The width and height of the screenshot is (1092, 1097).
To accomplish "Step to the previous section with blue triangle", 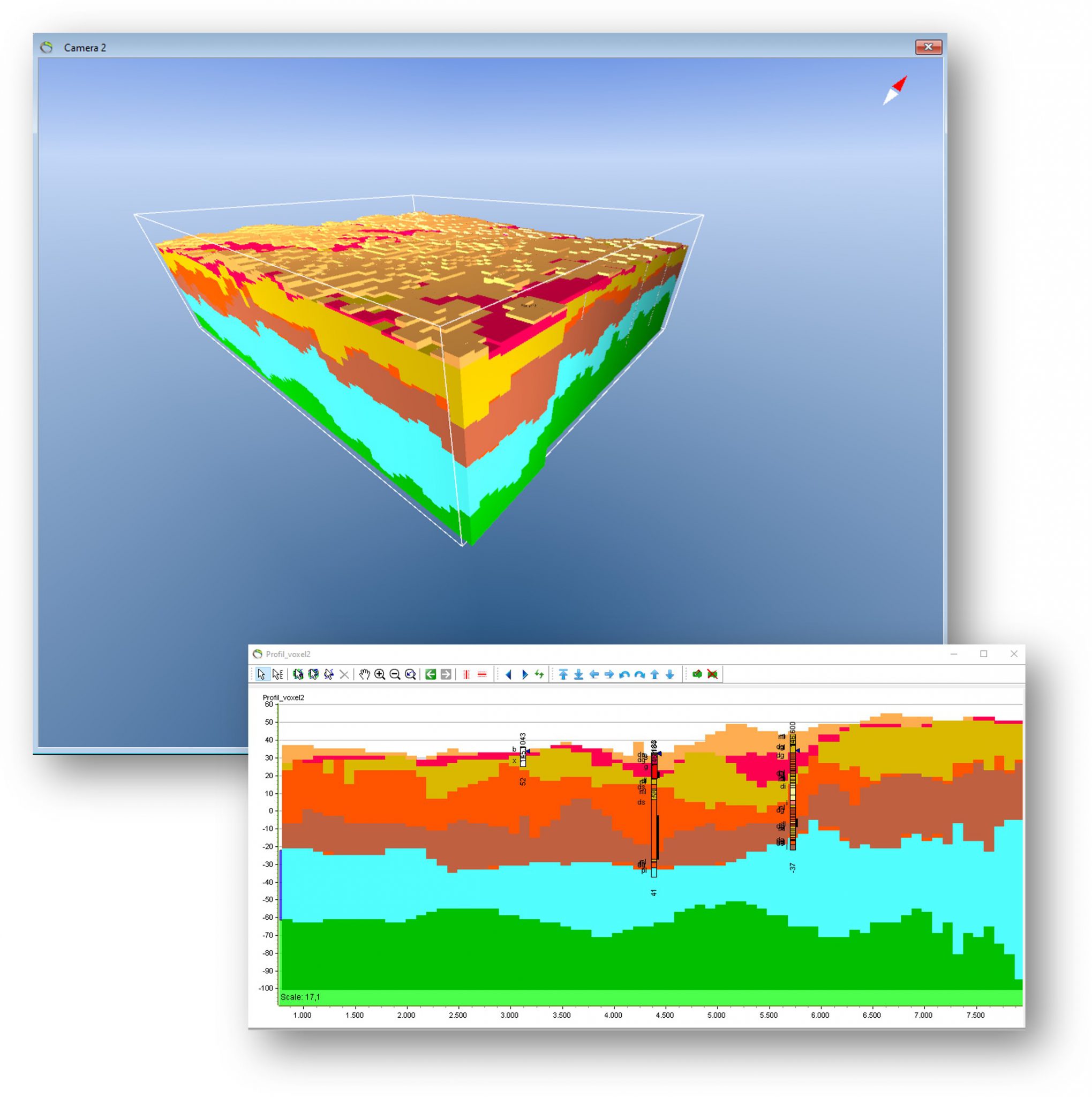I will (510, 675).
